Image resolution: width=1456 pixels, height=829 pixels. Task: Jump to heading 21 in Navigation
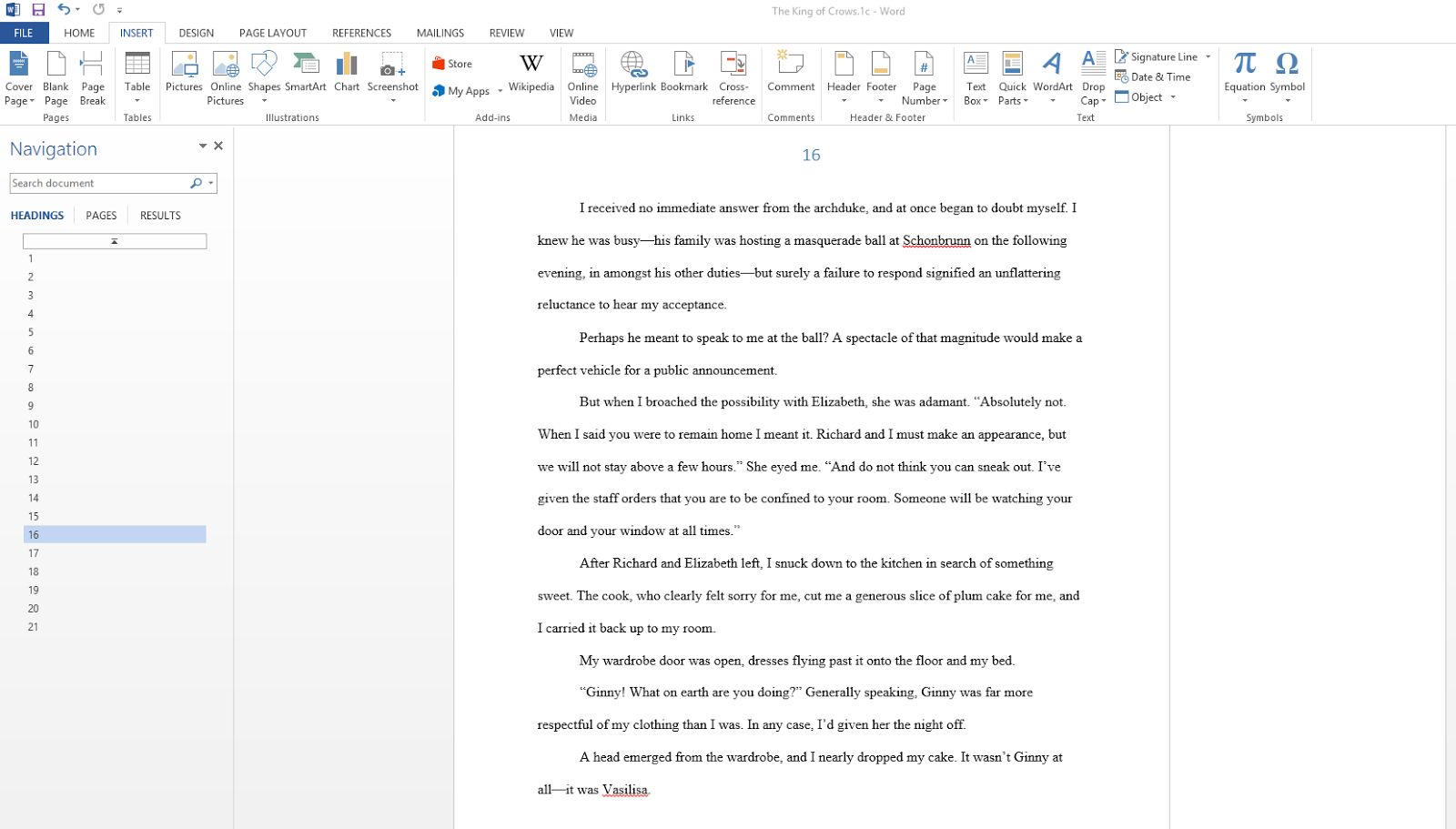[34, 627]
